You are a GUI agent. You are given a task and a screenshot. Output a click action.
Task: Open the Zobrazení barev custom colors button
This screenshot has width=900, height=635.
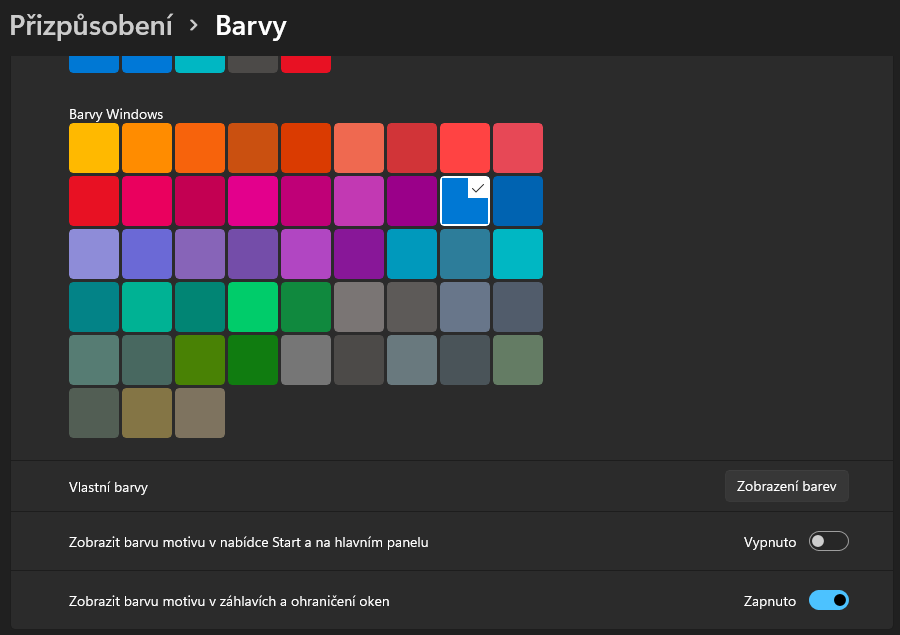(786, 486)
